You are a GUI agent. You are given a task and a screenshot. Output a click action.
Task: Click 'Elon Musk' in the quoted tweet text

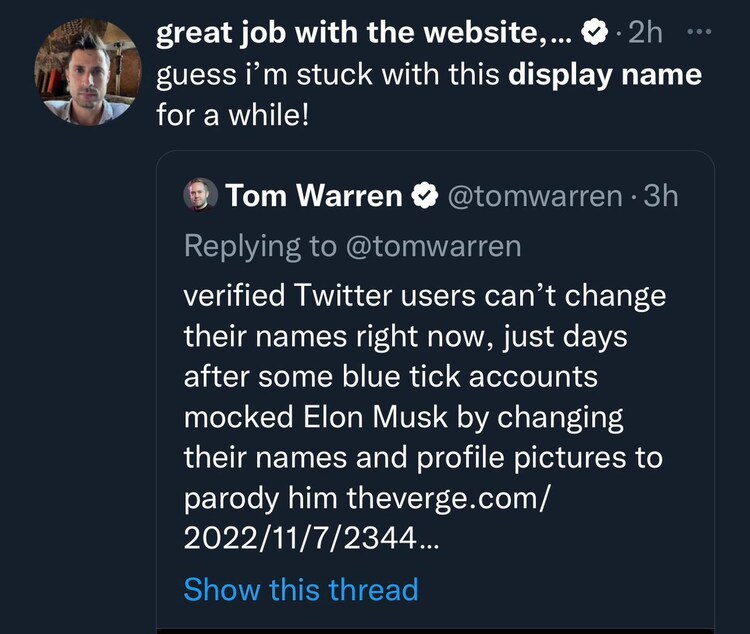pos(384,417)
